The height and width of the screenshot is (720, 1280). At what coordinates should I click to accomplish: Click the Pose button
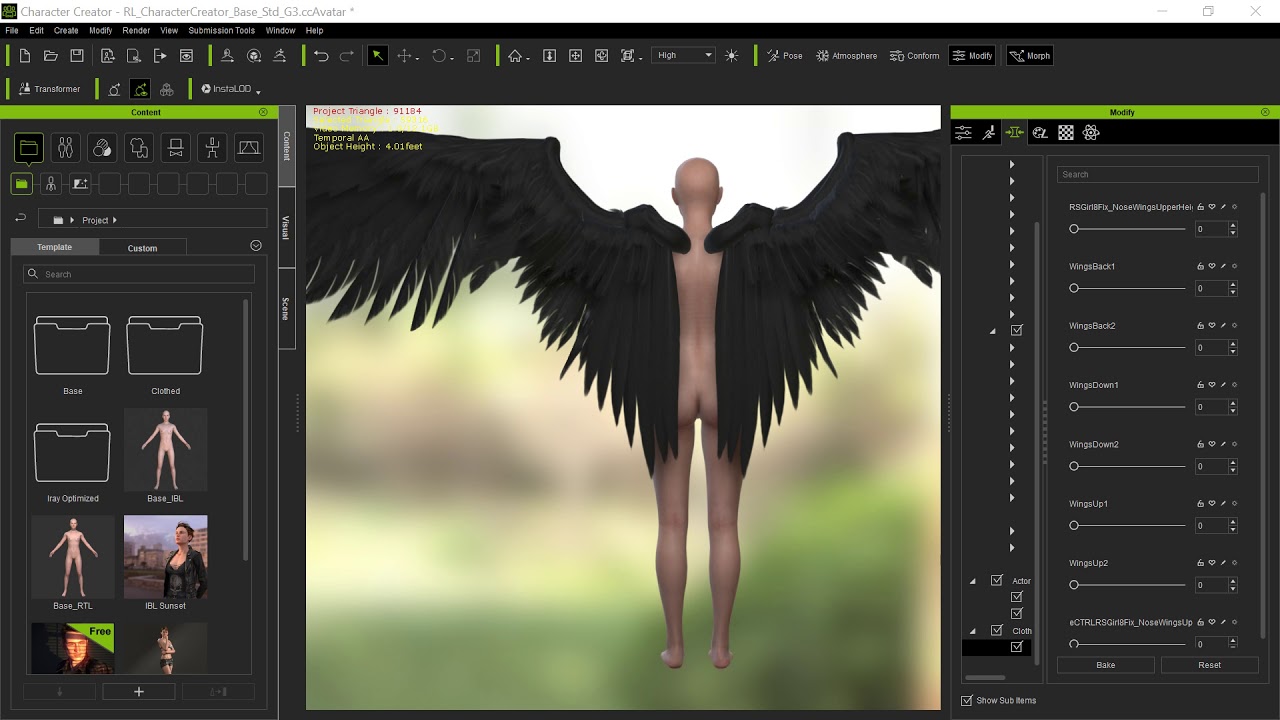(x=785, y=56)
